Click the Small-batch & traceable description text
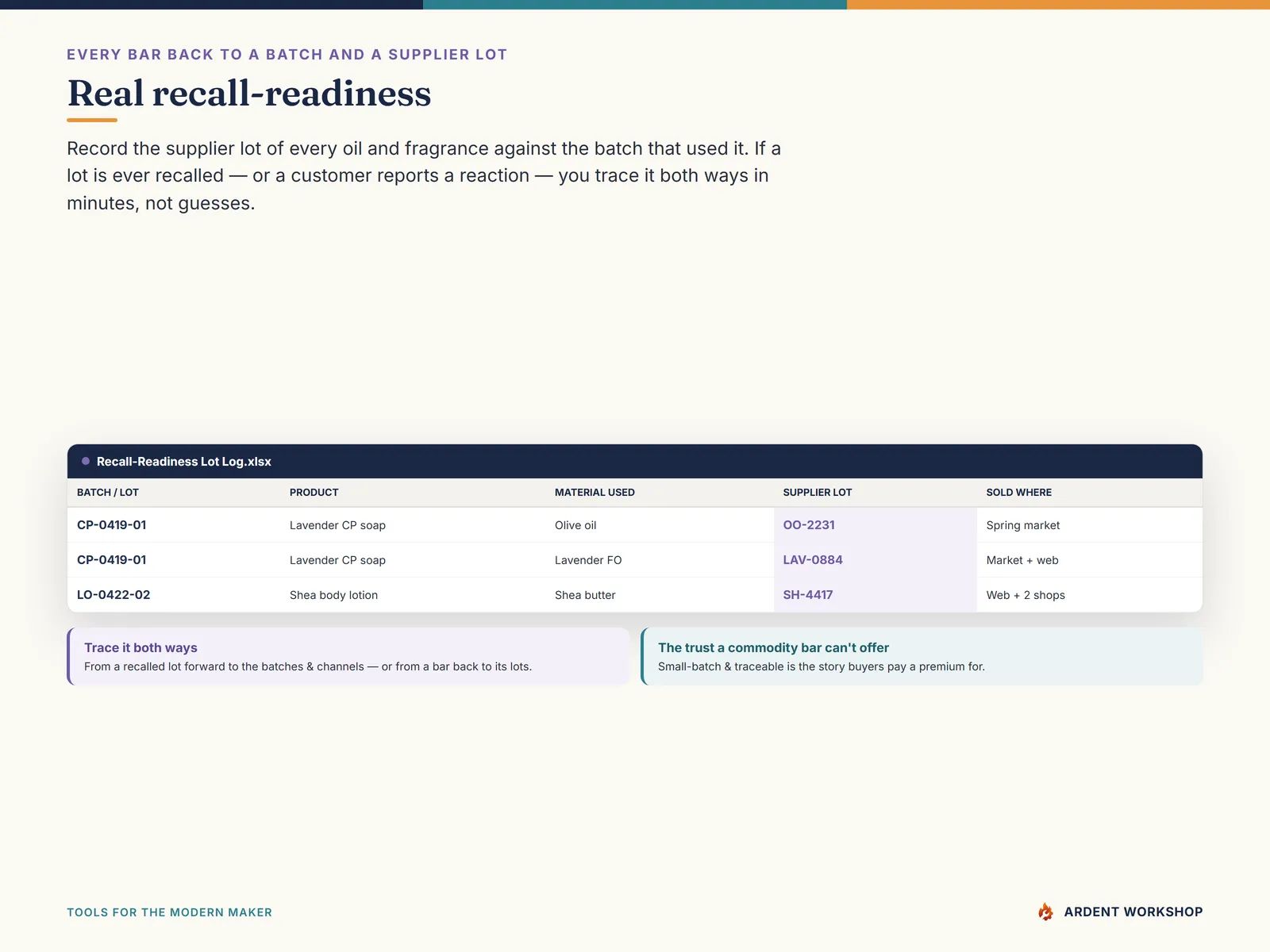 pos(822,666)
